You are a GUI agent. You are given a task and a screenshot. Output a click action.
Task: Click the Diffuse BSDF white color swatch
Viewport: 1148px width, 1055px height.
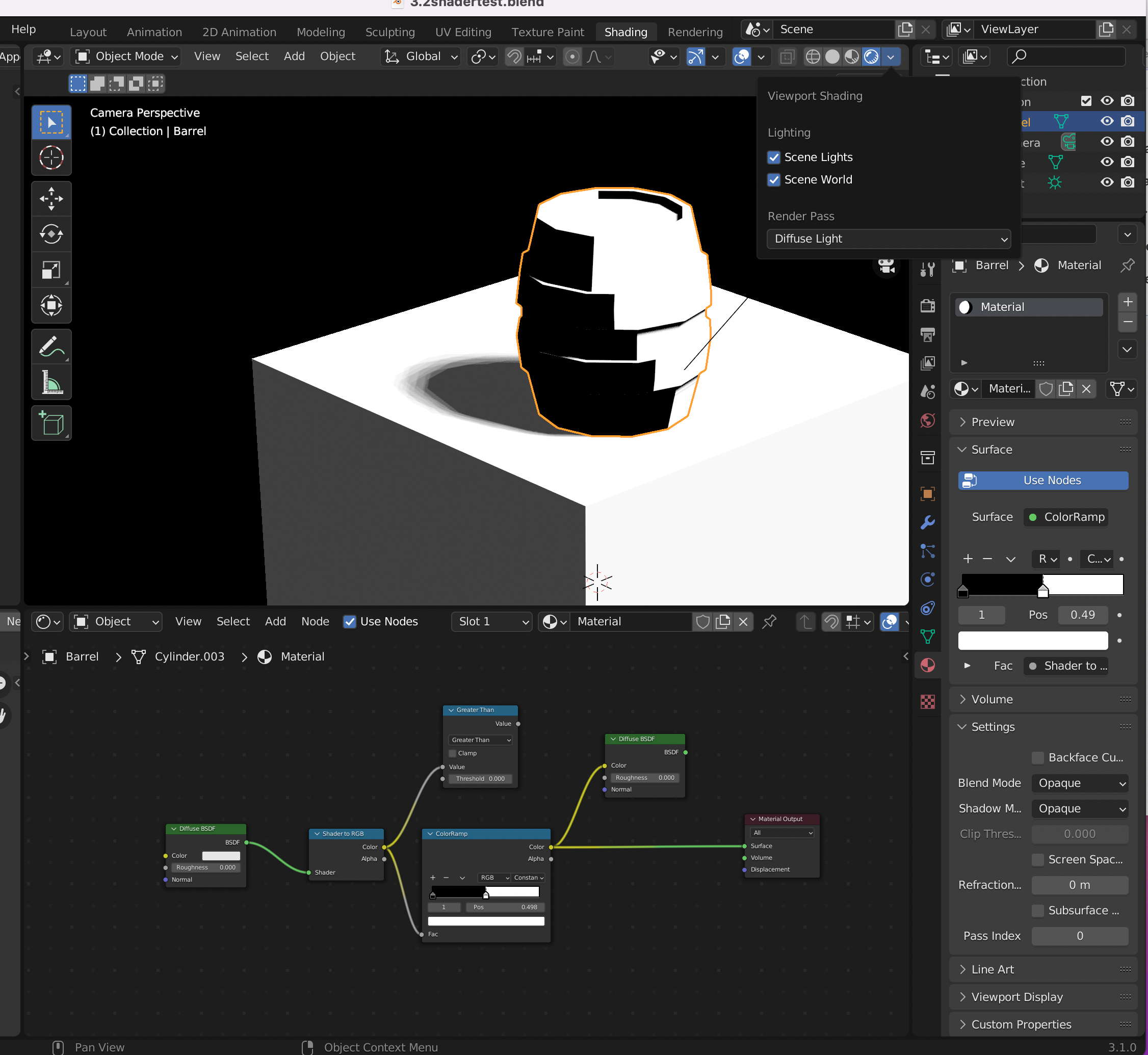coord(221,856)
